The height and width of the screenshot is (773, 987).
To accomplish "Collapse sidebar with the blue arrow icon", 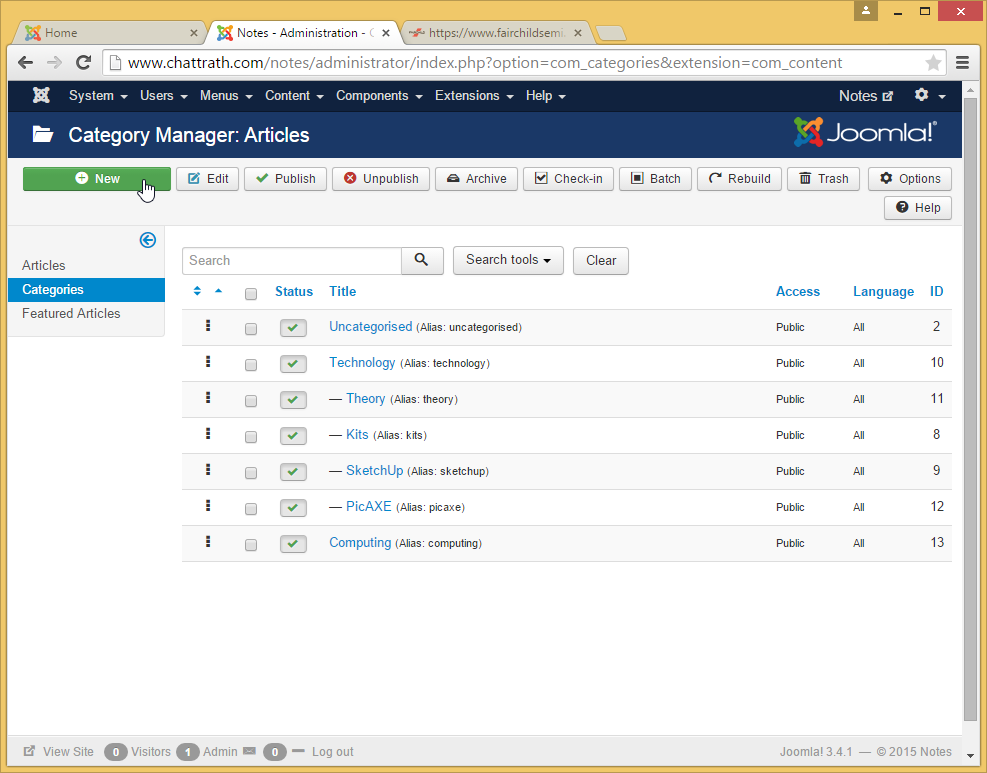I will [x=148, y=240].
